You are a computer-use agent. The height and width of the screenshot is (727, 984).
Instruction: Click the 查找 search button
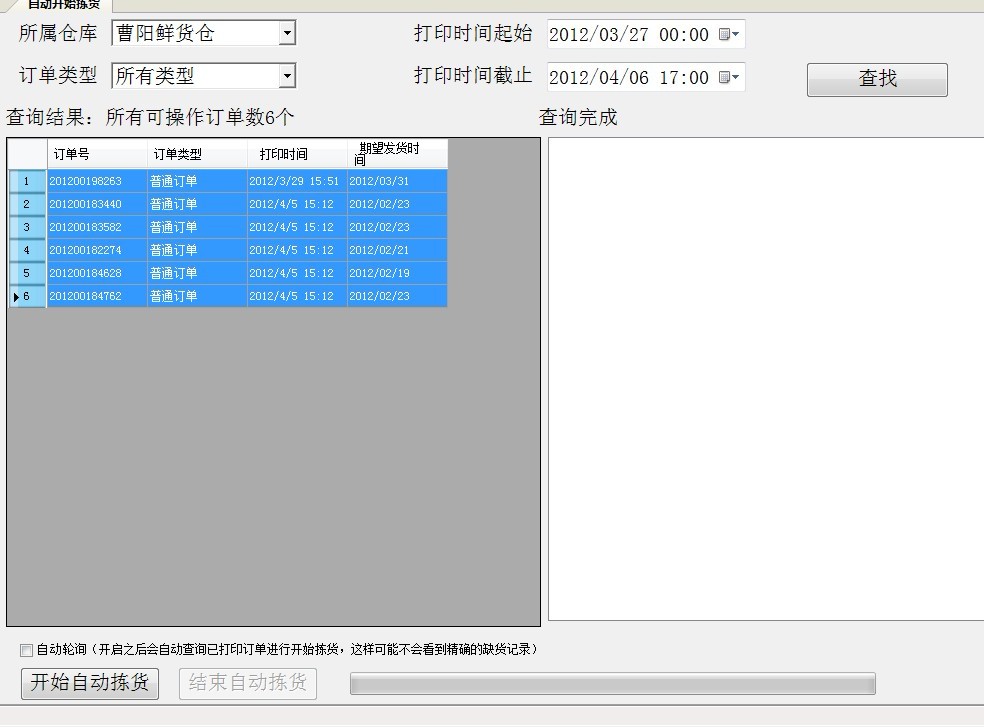click(877, 79)
